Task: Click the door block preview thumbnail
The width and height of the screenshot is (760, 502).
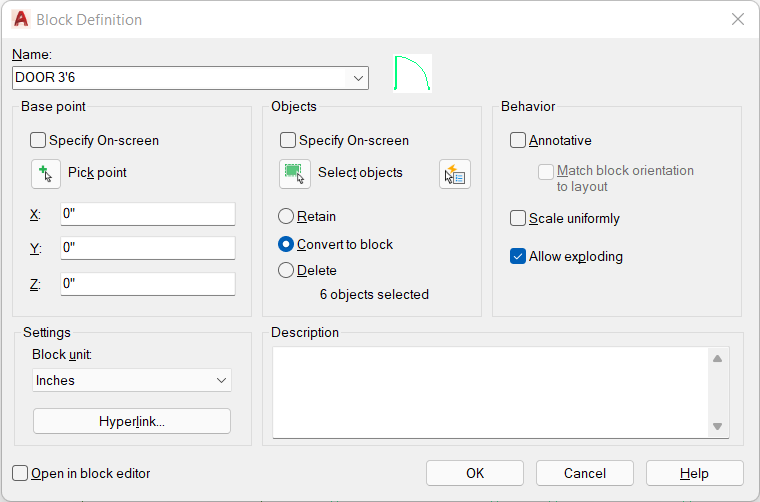Action: click(x=412, y=73)
